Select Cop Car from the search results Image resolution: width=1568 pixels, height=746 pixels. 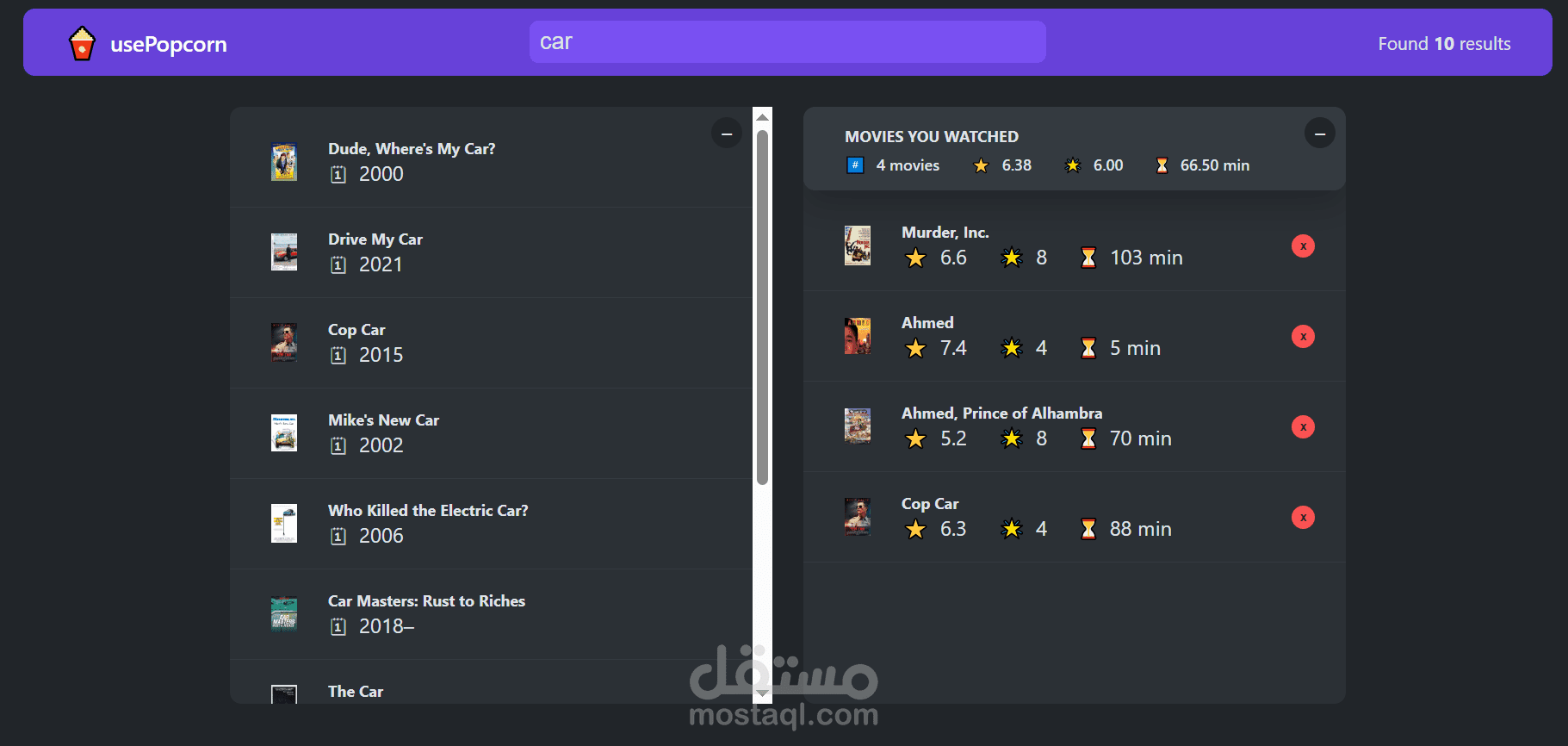tap(491, 343)
